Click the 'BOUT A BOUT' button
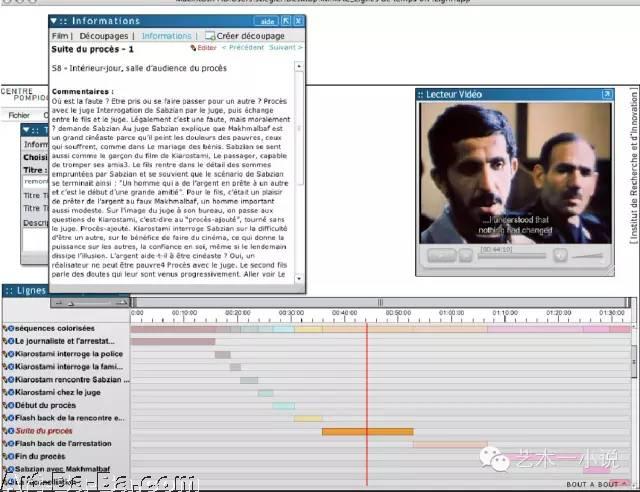This screenshot has height=492, width=640. tap(597, 484)
